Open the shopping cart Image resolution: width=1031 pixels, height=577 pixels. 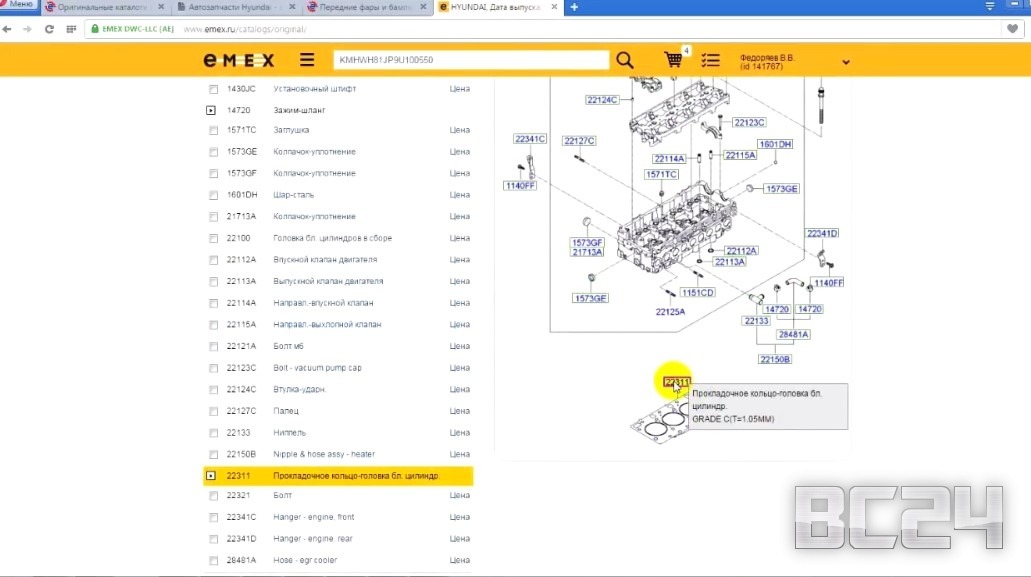pyautogui.click(x=674, y=60)
